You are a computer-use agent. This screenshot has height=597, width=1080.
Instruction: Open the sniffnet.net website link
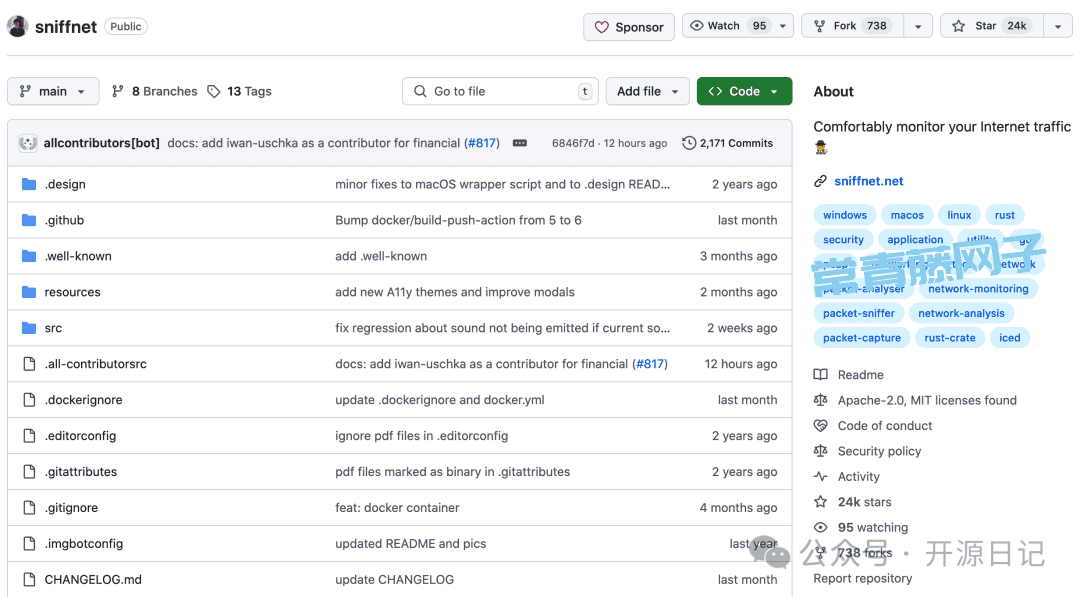(869, 181)
